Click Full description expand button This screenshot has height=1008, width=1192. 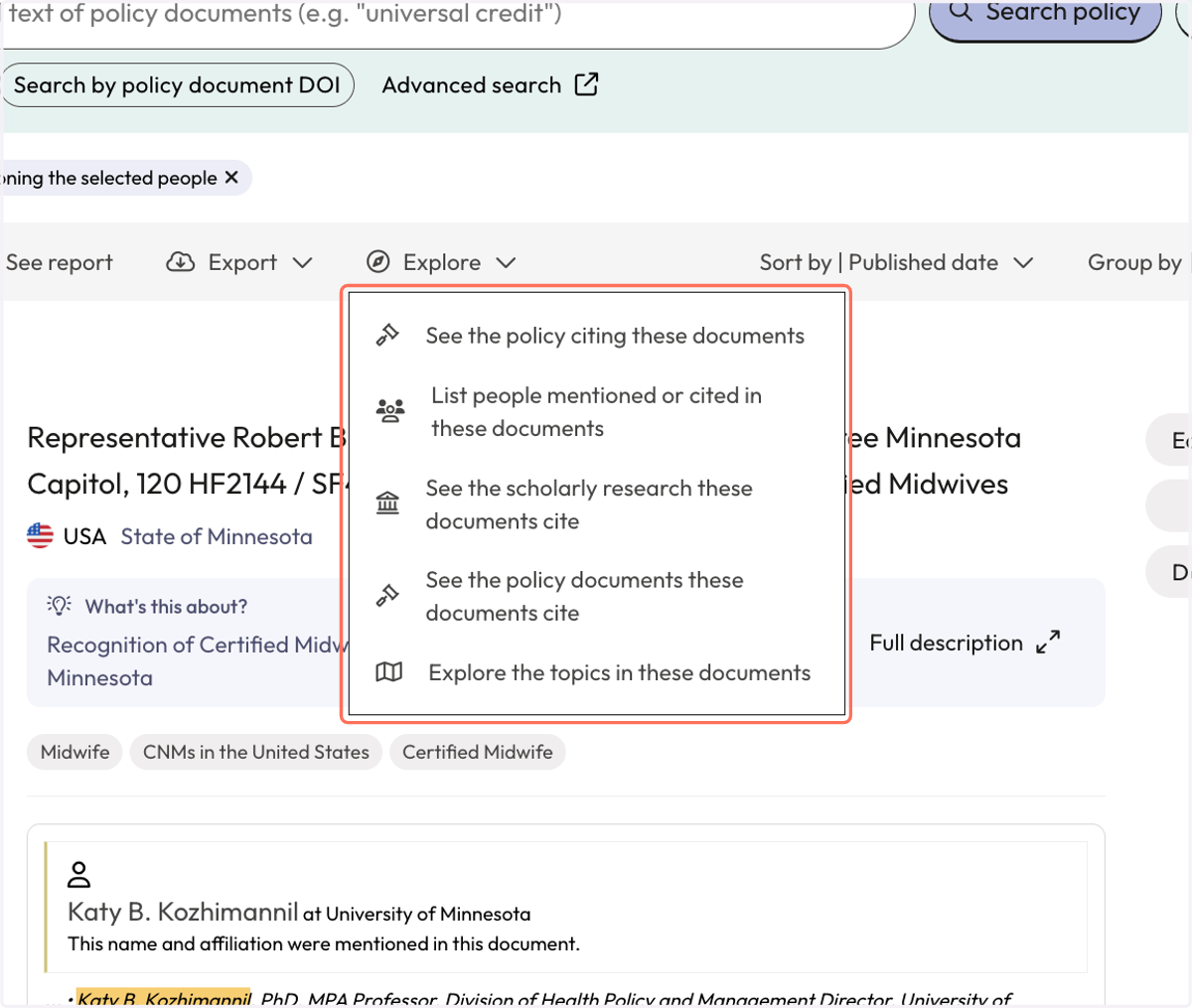965,643
